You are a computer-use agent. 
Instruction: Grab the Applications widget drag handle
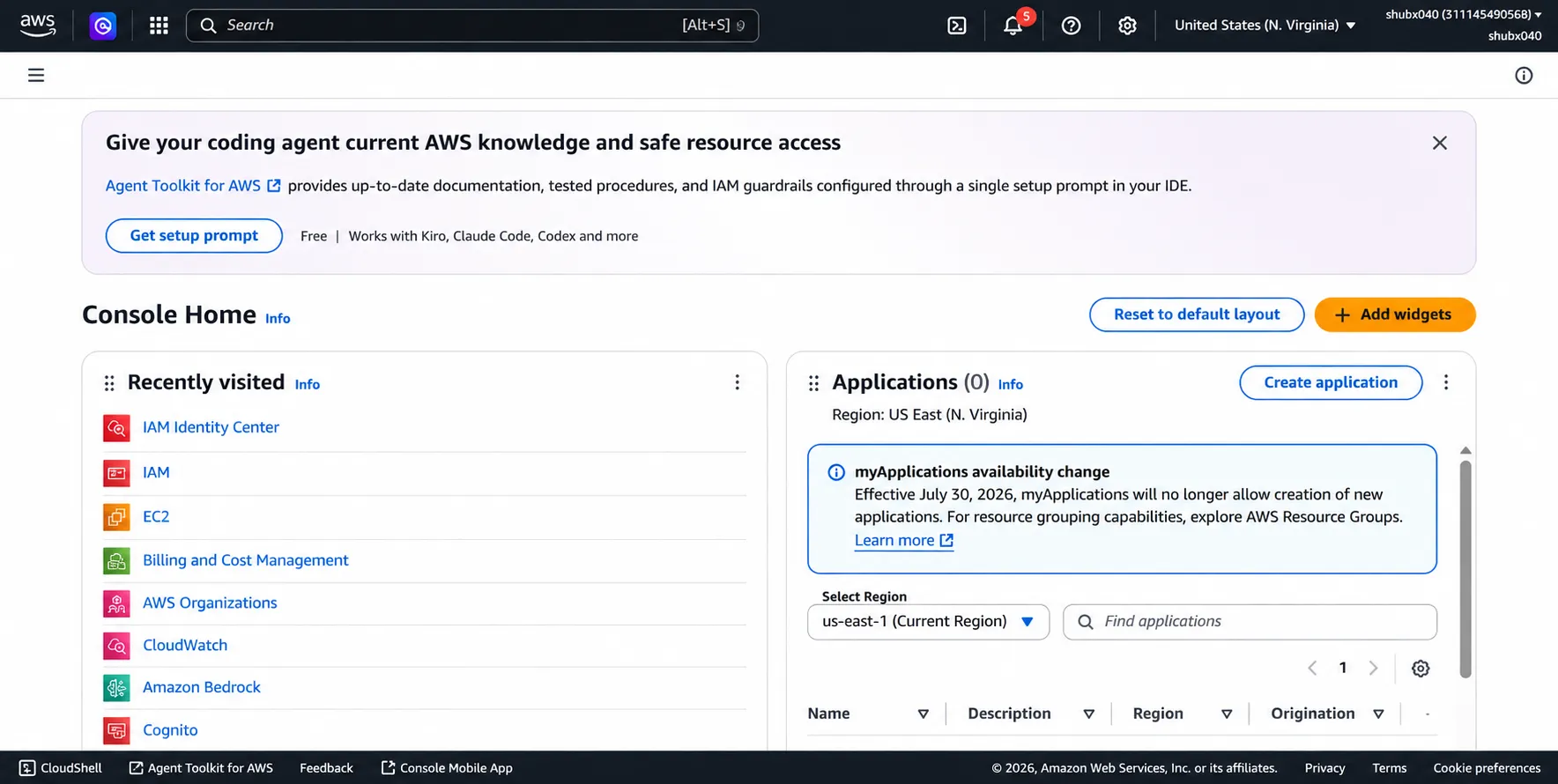coord(813,383)
